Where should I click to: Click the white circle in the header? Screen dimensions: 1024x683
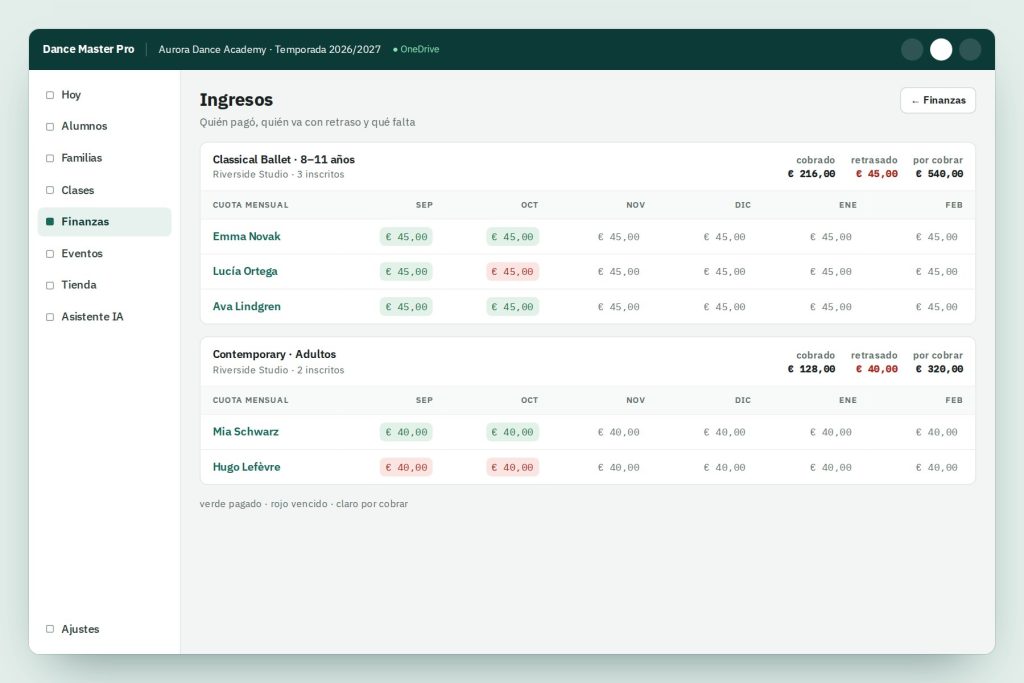pyautogui.click(x=941, y=50)
